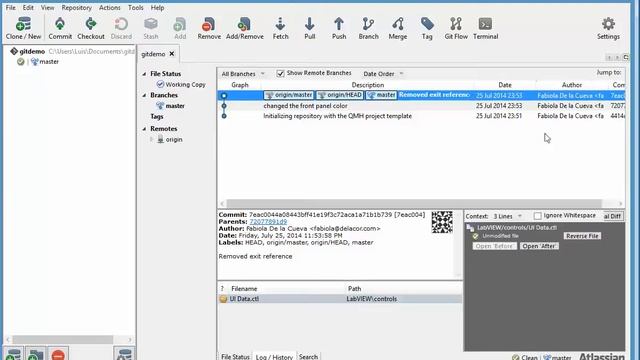Click the Open 'After' button
This screenshot has height=360, width=640.
click(x=539, y=246)
